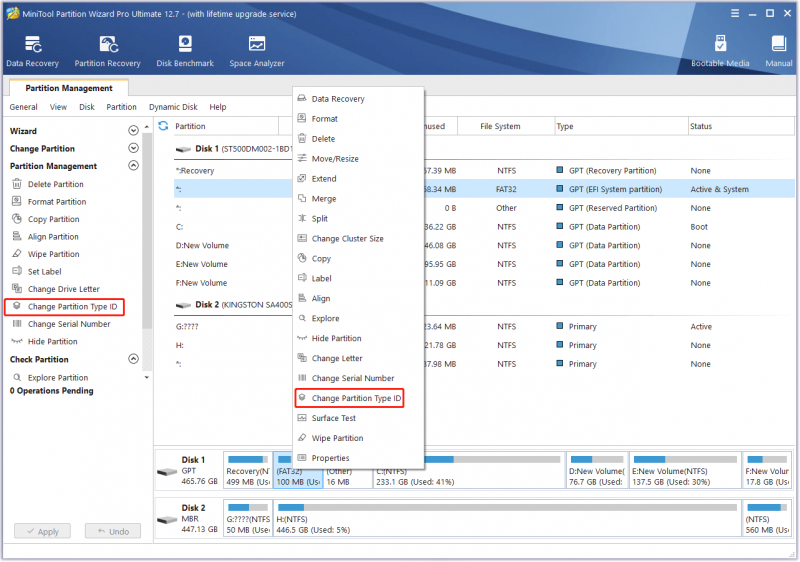Collapse the Check Partition section
The image size is (800, 562).
click(133, 359)
